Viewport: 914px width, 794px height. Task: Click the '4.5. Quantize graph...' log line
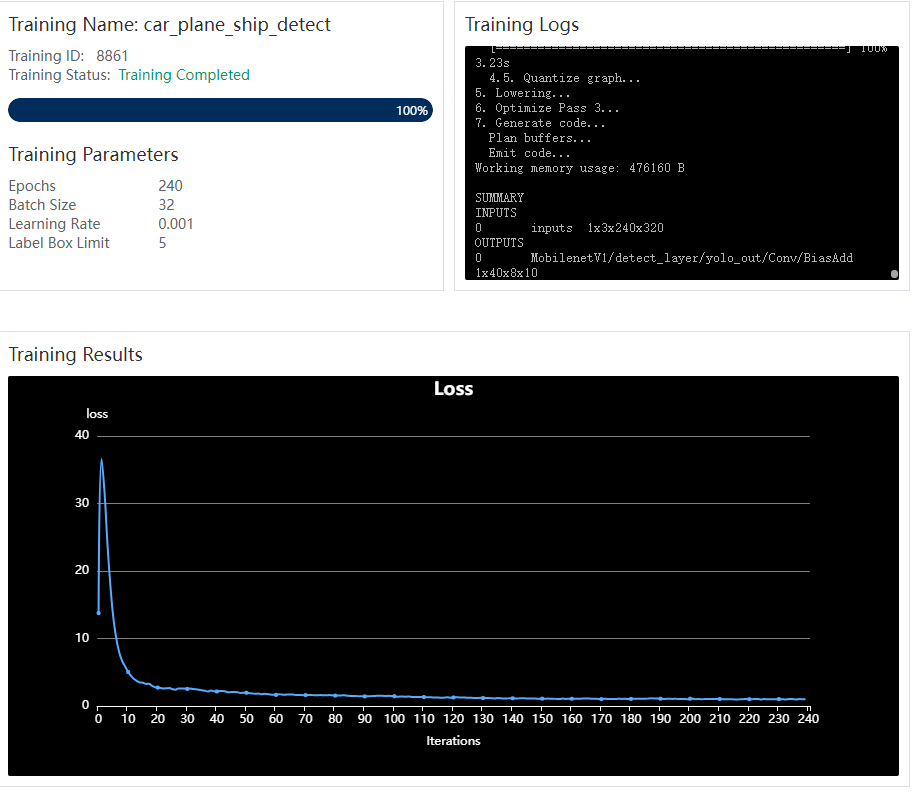[x=564, y=78]
